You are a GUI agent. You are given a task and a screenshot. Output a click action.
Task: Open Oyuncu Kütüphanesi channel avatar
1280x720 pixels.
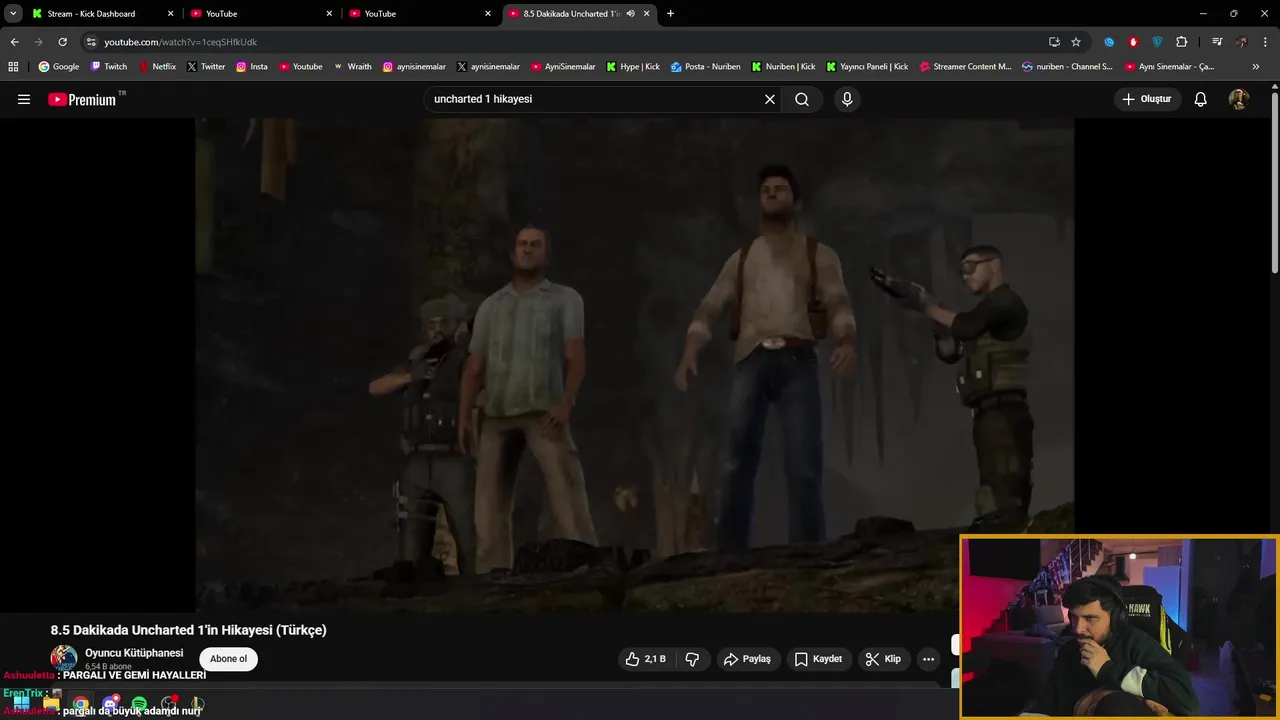(x=64, y=658)
